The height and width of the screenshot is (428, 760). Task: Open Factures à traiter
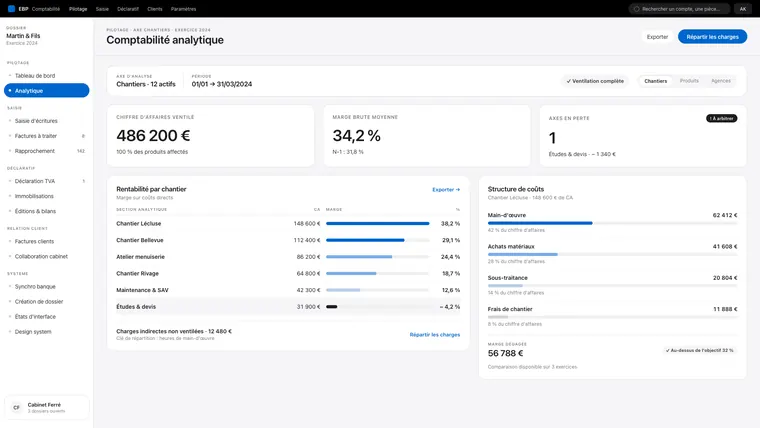(47, 136)
